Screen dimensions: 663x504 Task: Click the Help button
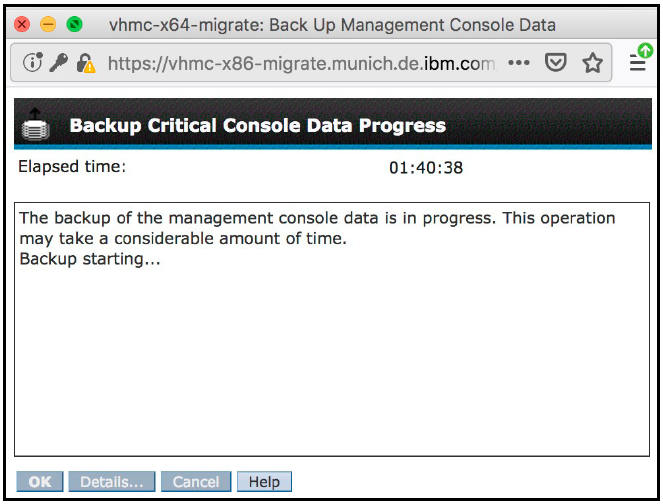click(x=264, y=482)
